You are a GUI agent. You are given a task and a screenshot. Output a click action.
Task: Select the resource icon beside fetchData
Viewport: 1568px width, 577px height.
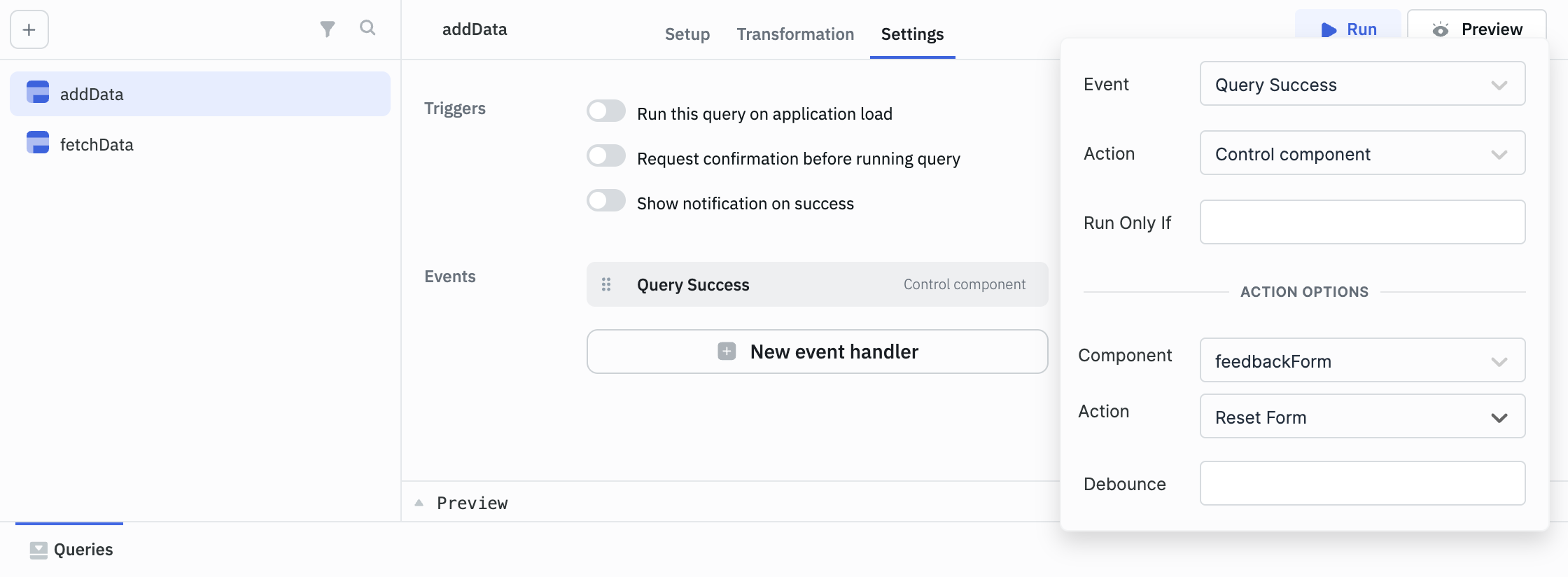[37, 143]
